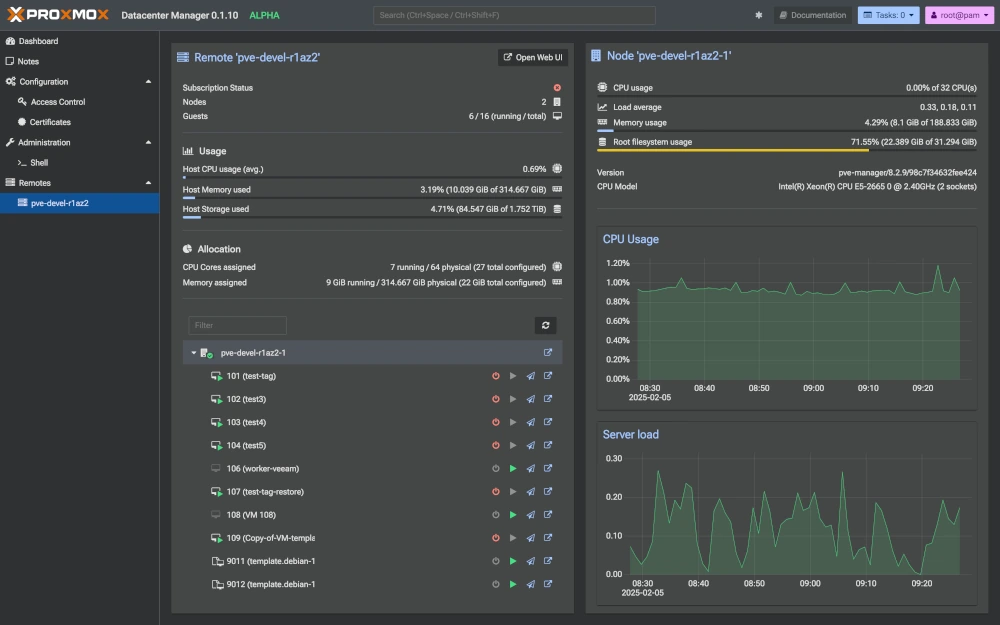Viewport: 1000px width, 625px height.
Task: Click the Memory assigned value
Action: point(436,283)
